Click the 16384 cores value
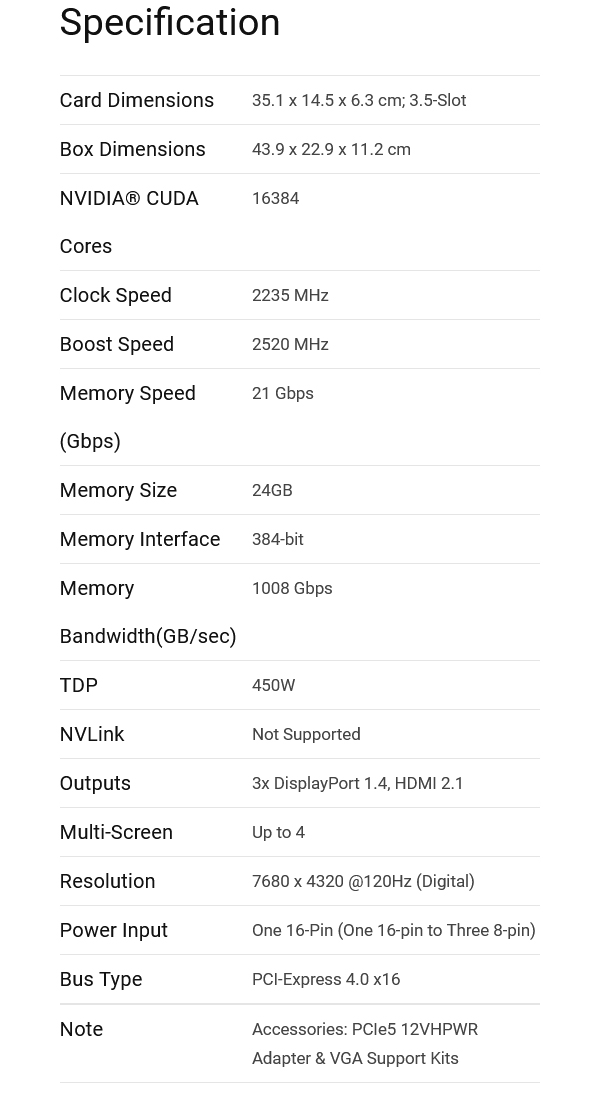The image size is (600, 1110). pyautogui.click(x=275, y=198)
